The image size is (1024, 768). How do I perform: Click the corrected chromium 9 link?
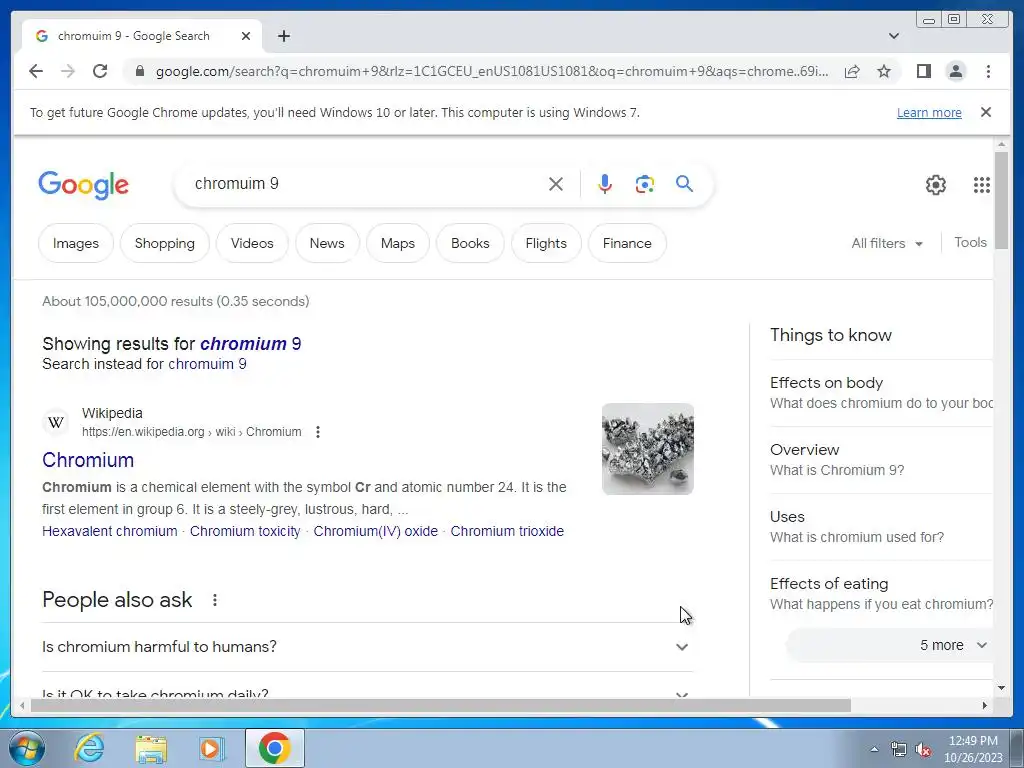(x=250, y=344)
